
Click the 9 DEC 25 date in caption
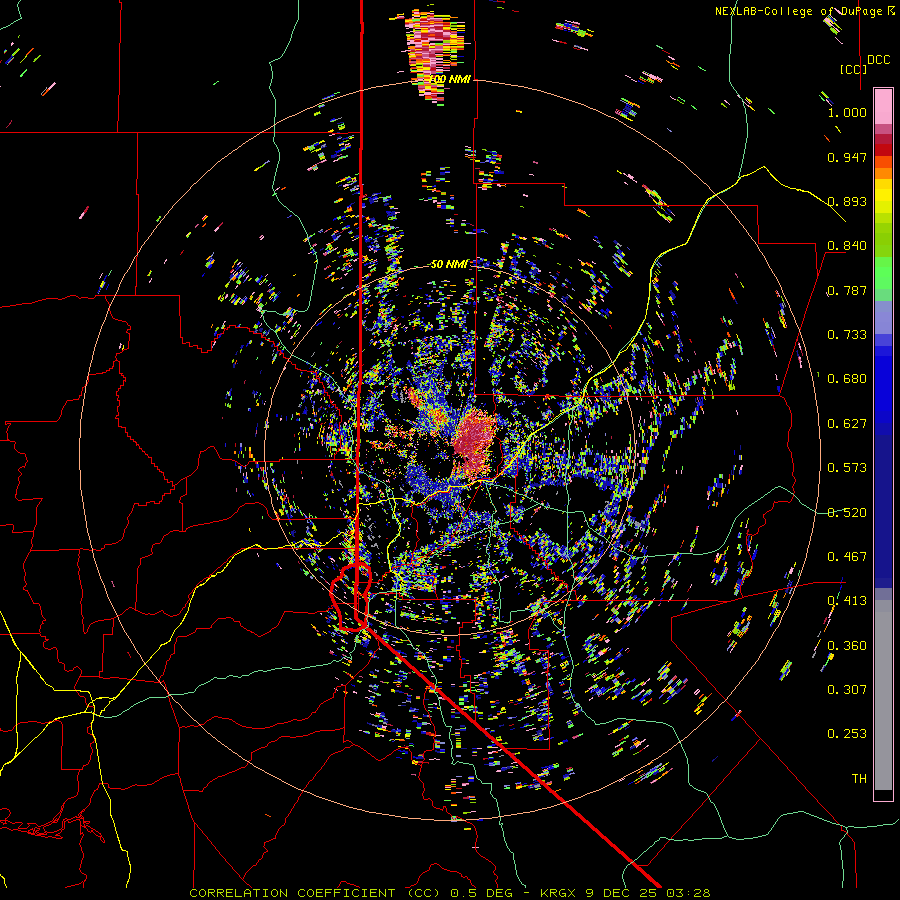click(x=622, y=893)
